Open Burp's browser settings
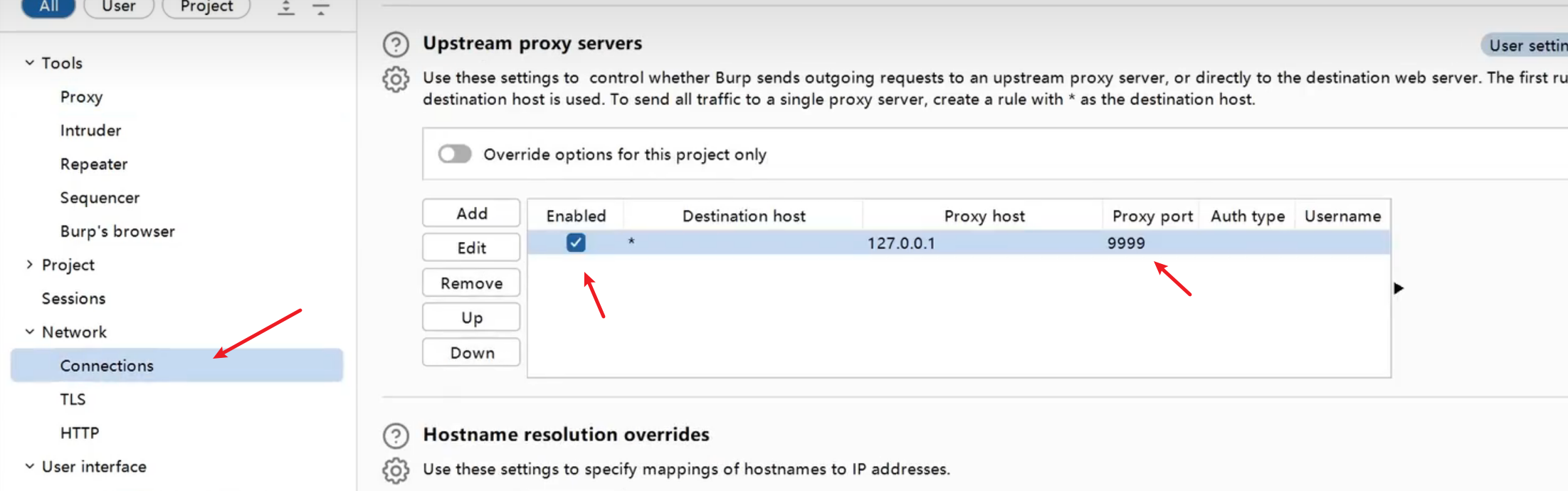 click(x=117, y=231)
